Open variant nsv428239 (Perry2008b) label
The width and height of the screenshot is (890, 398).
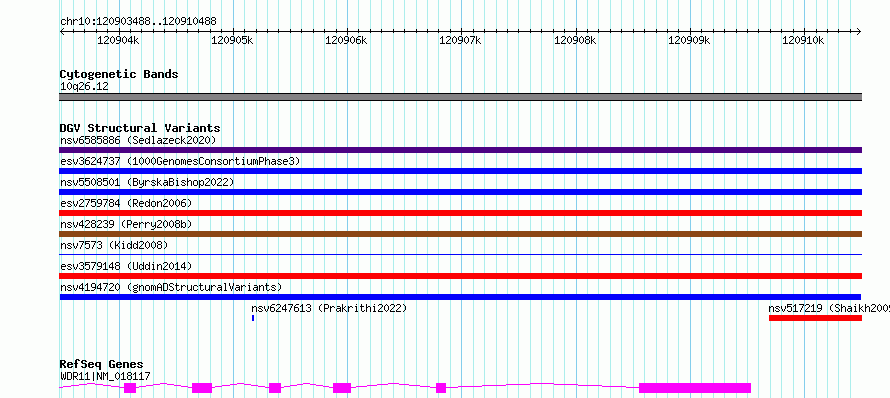126,224
